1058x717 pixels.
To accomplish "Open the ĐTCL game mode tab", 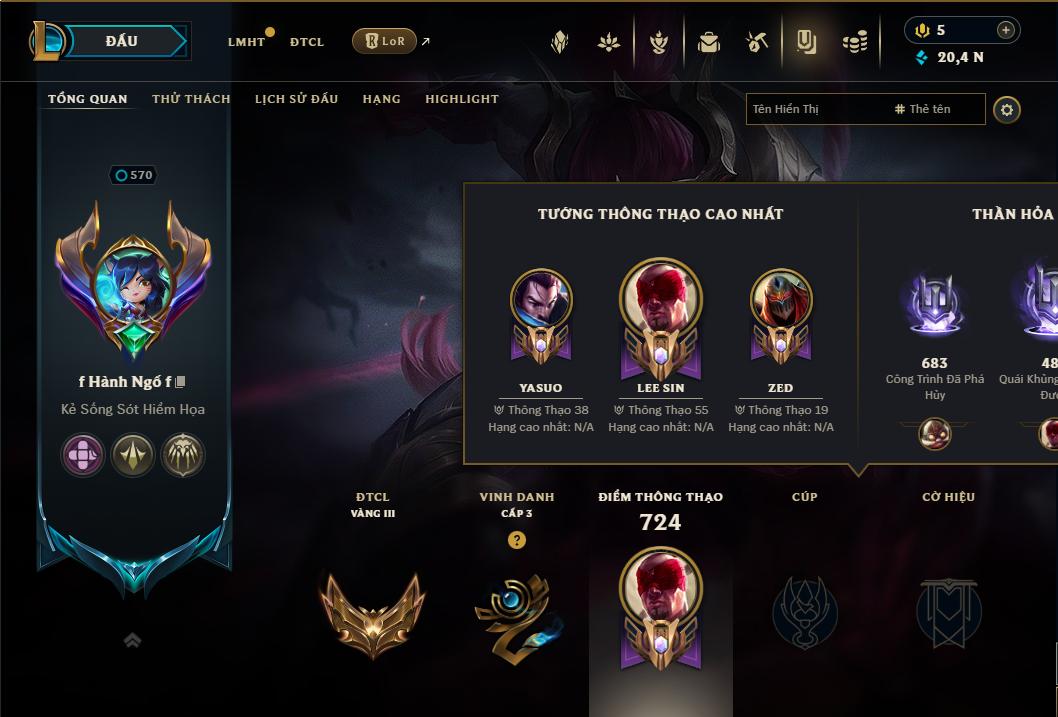I will click(307, 42).
